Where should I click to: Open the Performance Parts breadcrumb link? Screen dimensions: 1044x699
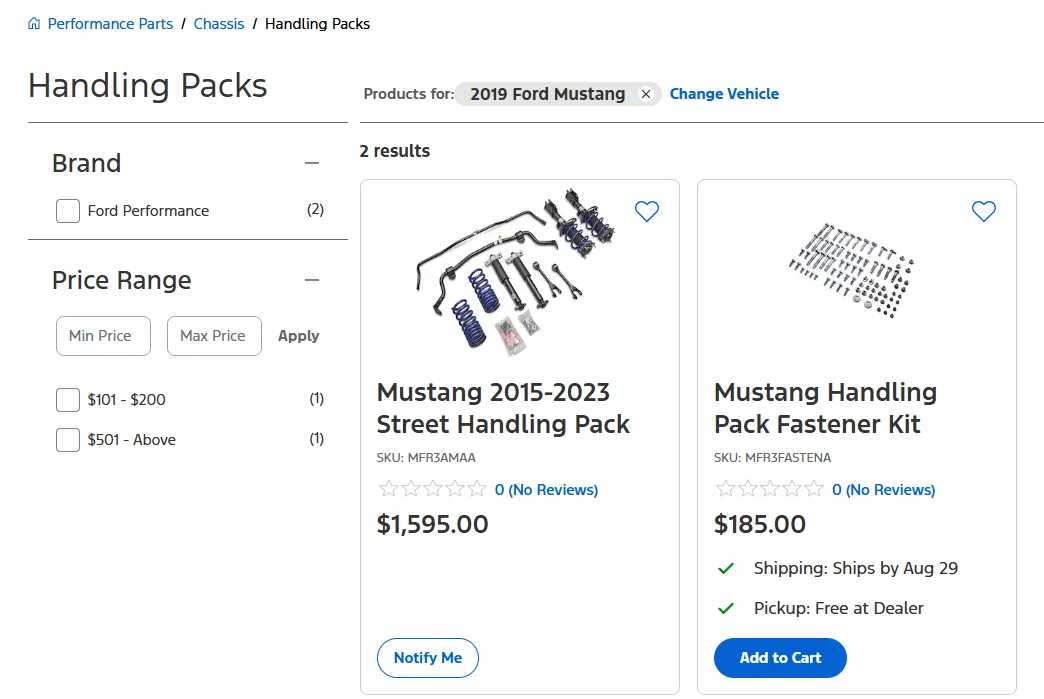point(110,24)
